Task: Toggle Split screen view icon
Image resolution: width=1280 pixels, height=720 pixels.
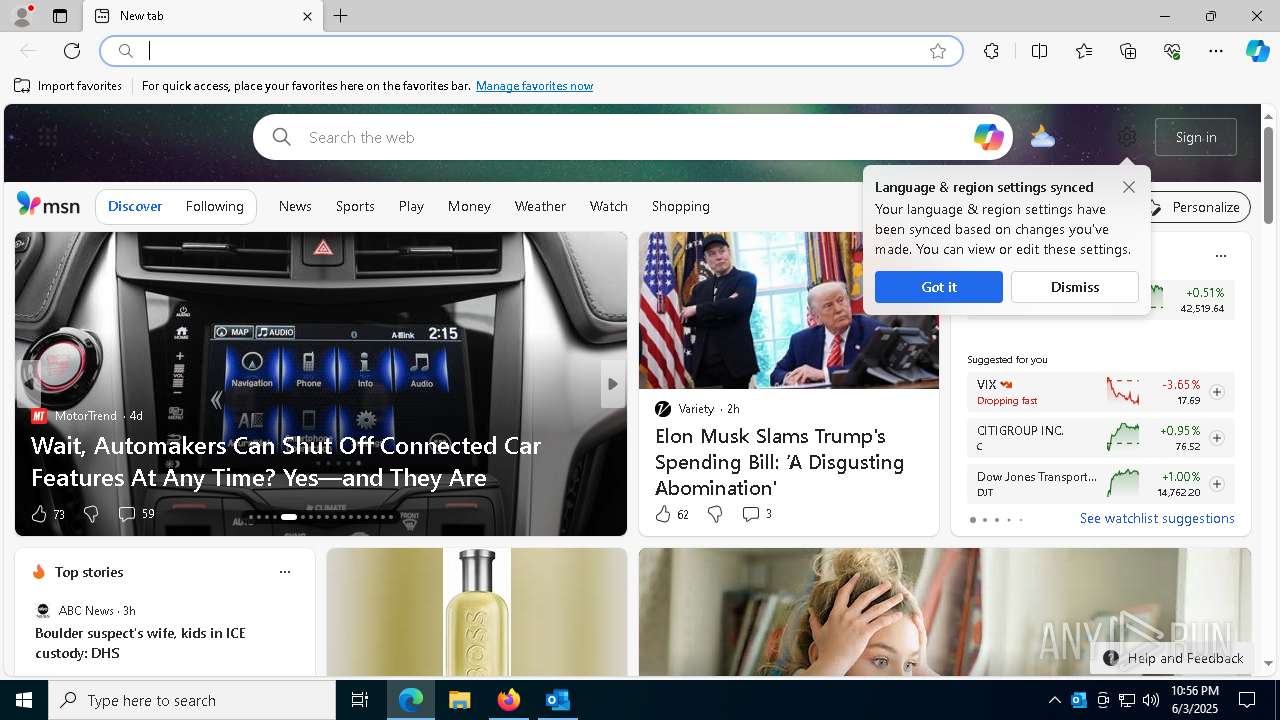Action: point(1039,51)
